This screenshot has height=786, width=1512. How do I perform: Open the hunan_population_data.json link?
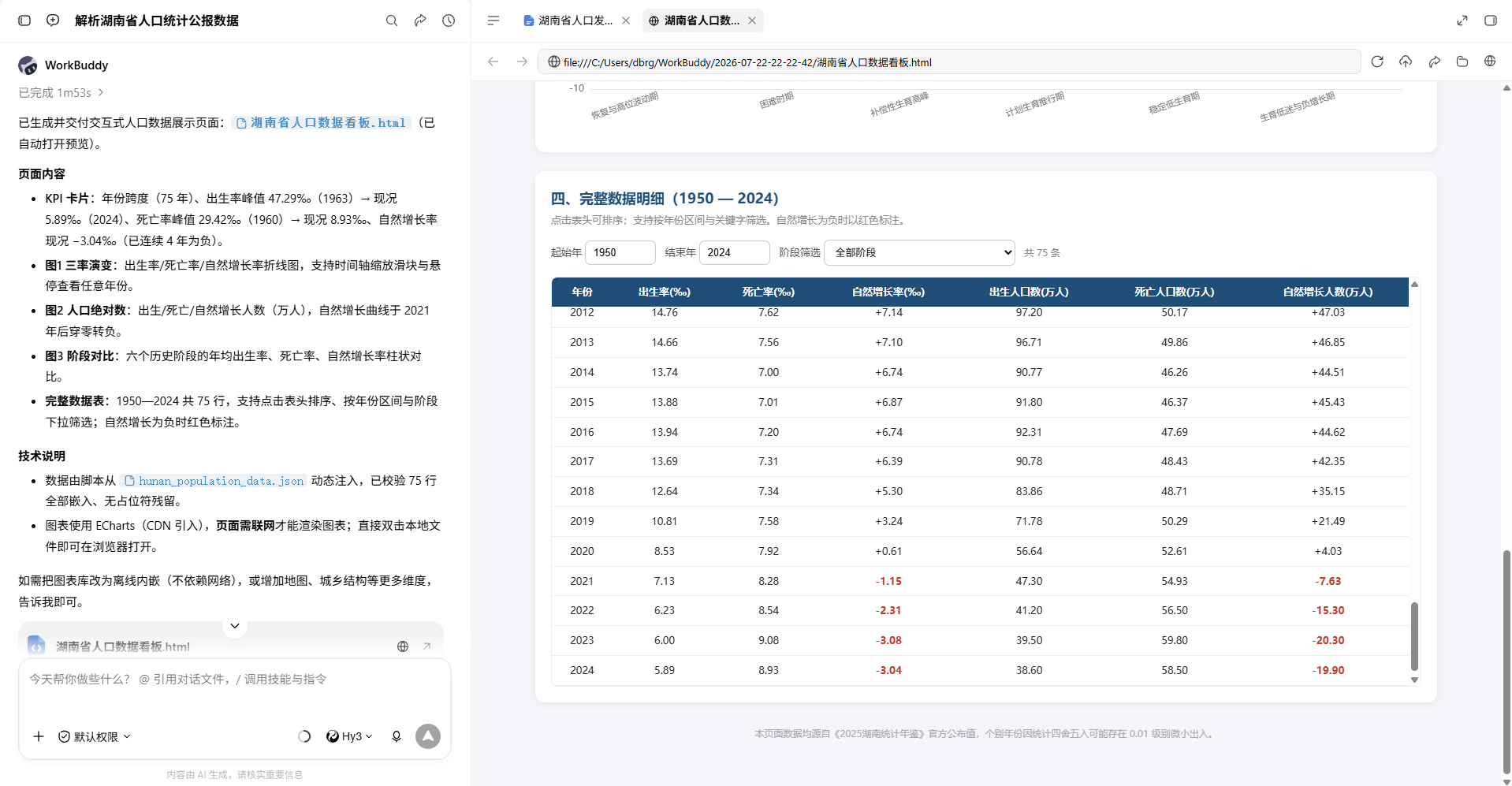point(214,481)
